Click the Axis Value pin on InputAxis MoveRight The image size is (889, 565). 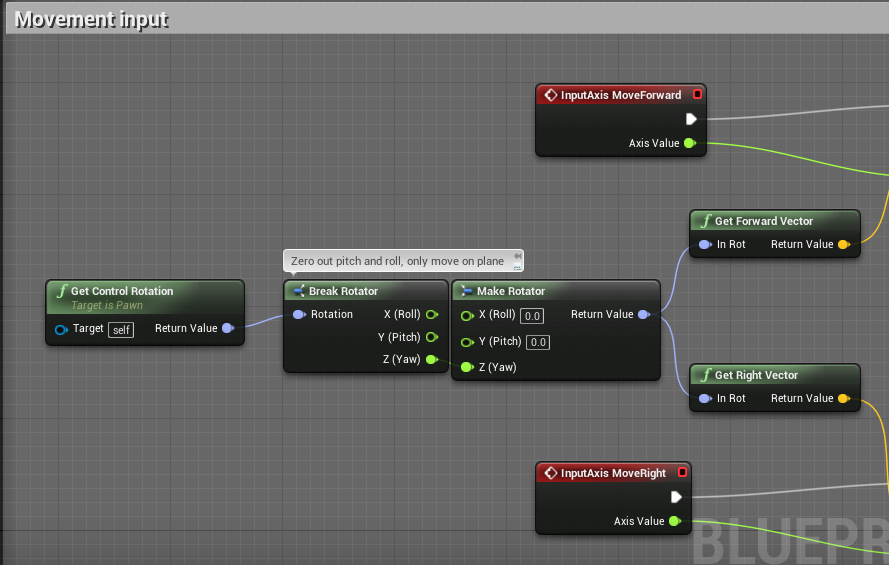point(675,521)
